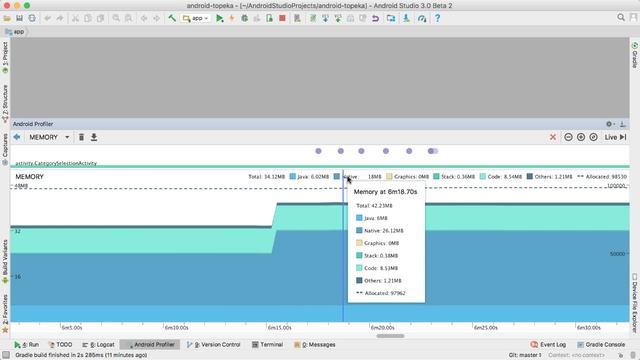The width and height of the screenshot is (640, 360).
Task: Click the first purple event dot
Action: (318, 151)
